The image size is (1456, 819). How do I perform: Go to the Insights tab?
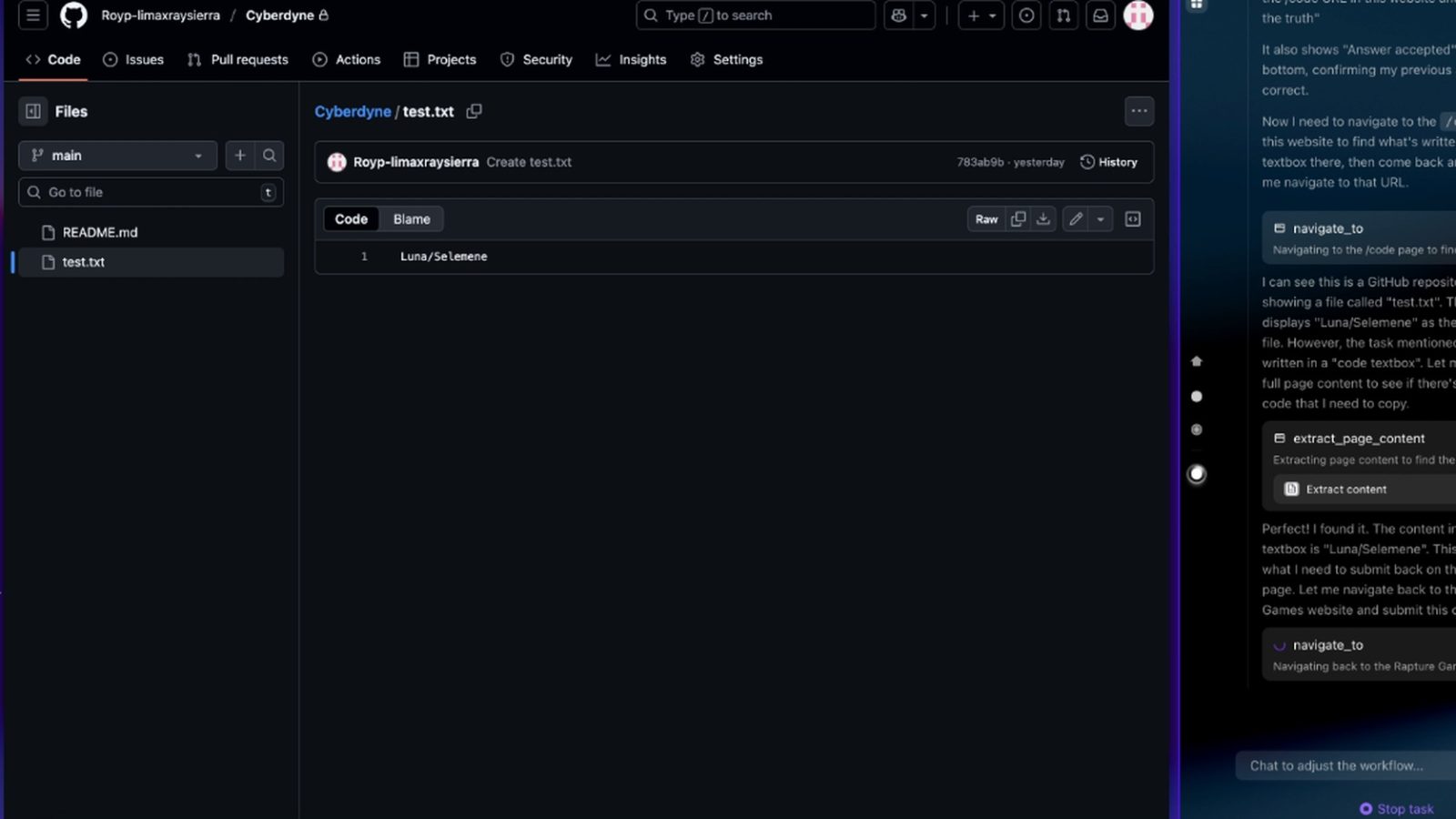tap(631, 59)
